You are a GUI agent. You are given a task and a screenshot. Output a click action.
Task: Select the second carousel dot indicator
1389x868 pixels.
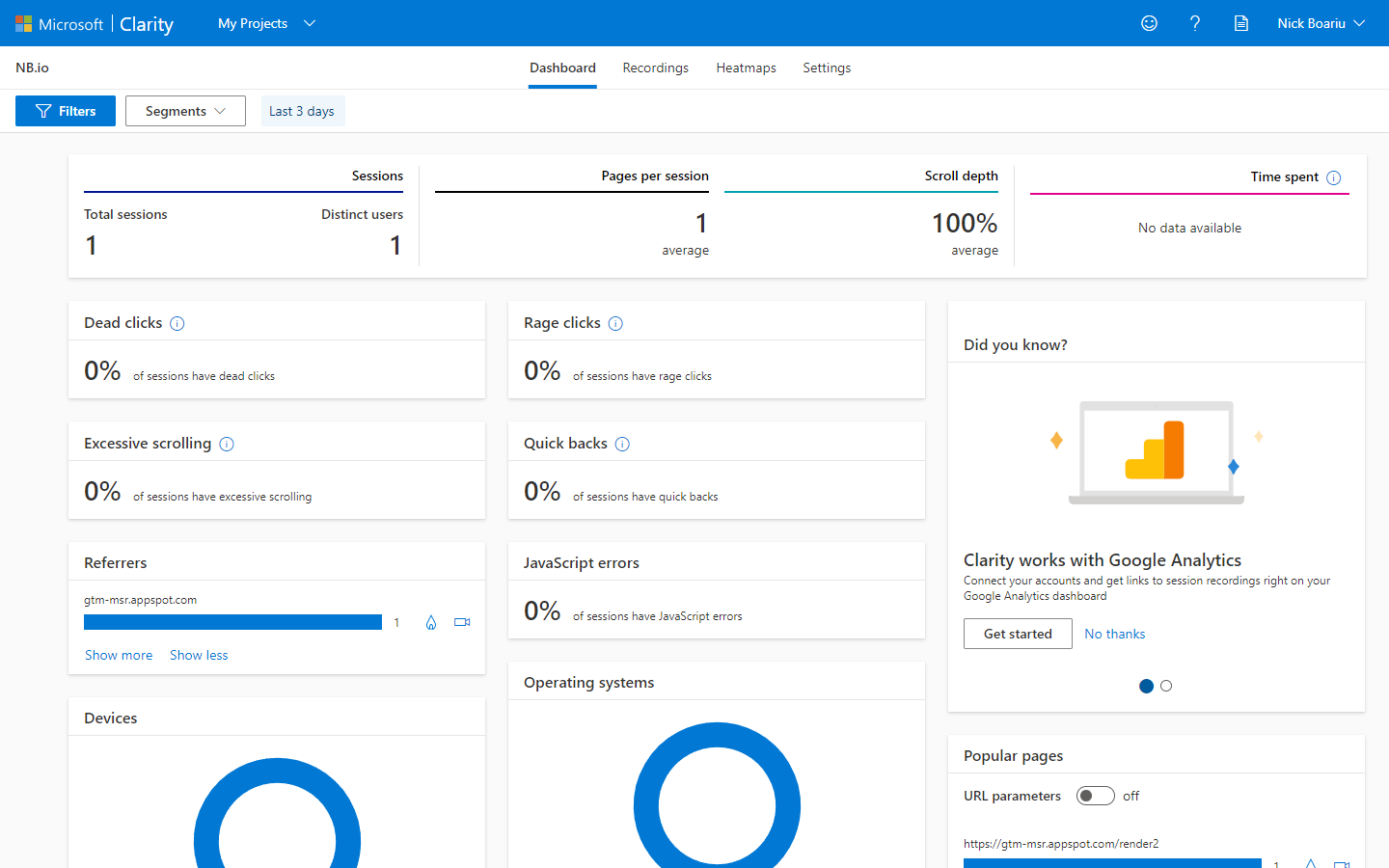pos(1166,686)
